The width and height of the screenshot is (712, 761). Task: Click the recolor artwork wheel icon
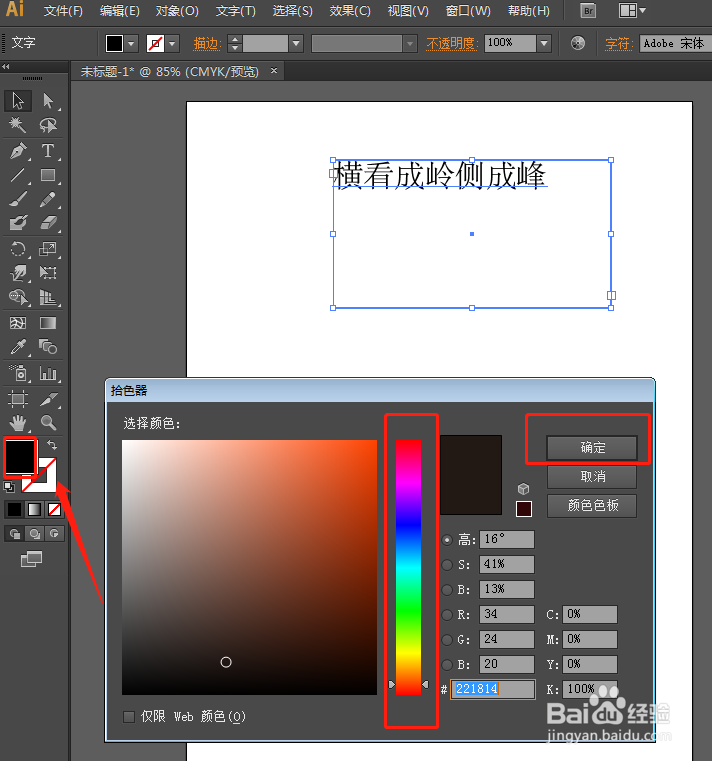click(578, 43)
